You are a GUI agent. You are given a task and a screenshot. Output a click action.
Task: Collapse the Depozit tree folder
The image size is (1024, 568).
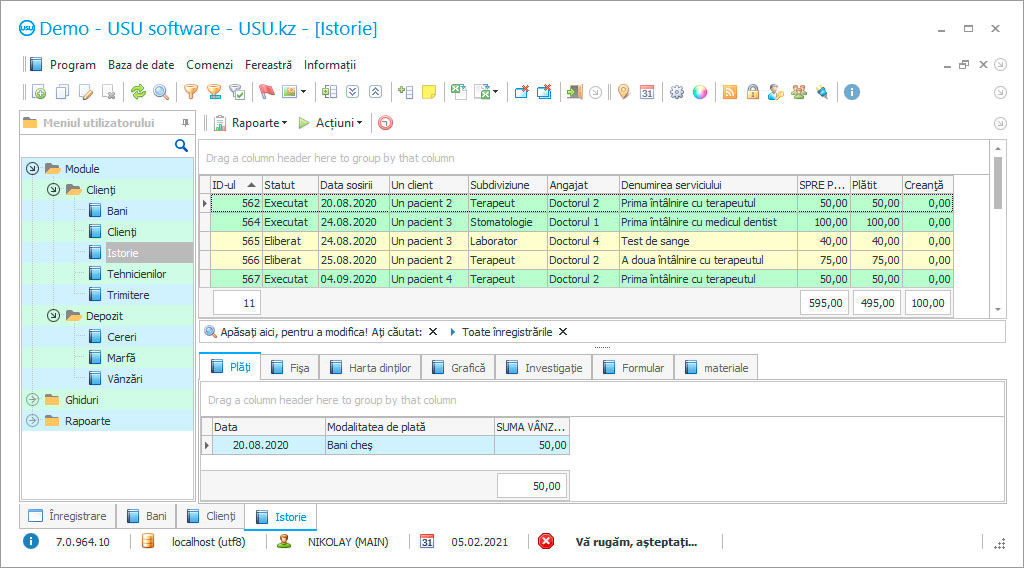pos(53,316)
